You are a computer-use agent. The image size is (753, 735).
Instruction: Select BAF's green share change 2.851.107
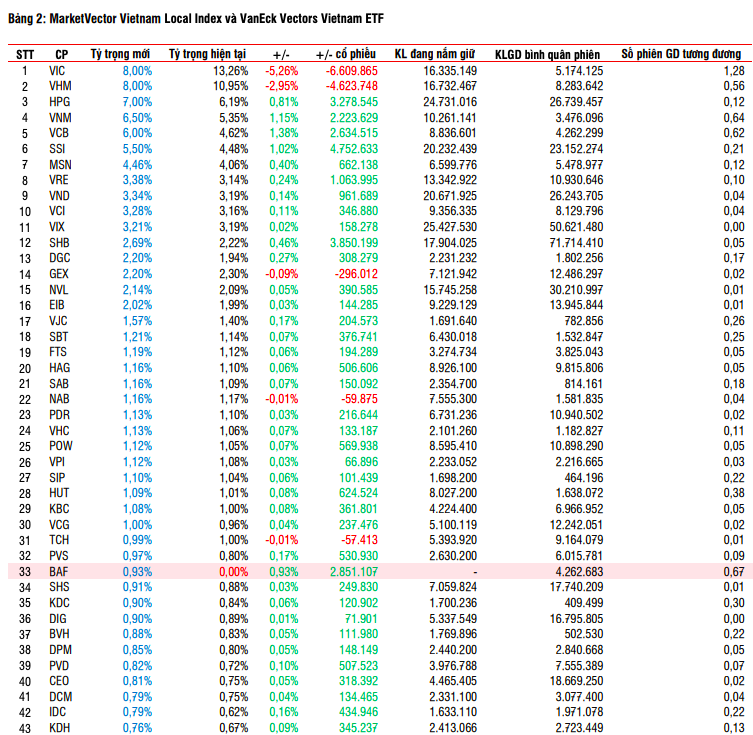pos(353,571)
